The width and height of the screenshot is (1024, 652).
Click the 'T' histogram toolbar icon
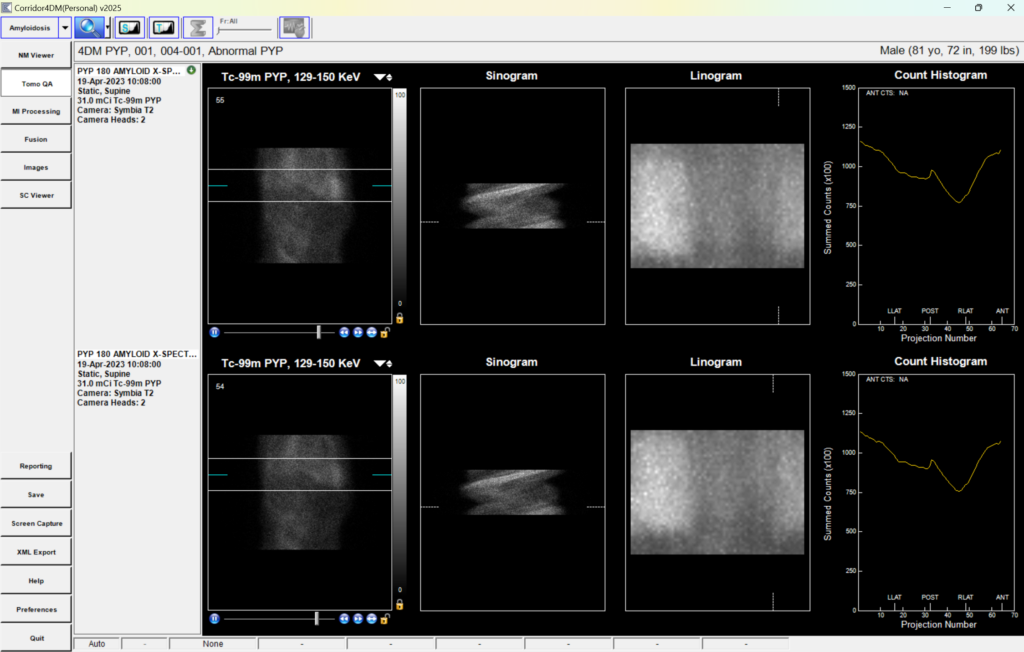pyautogui.click(x=163, y=27)
